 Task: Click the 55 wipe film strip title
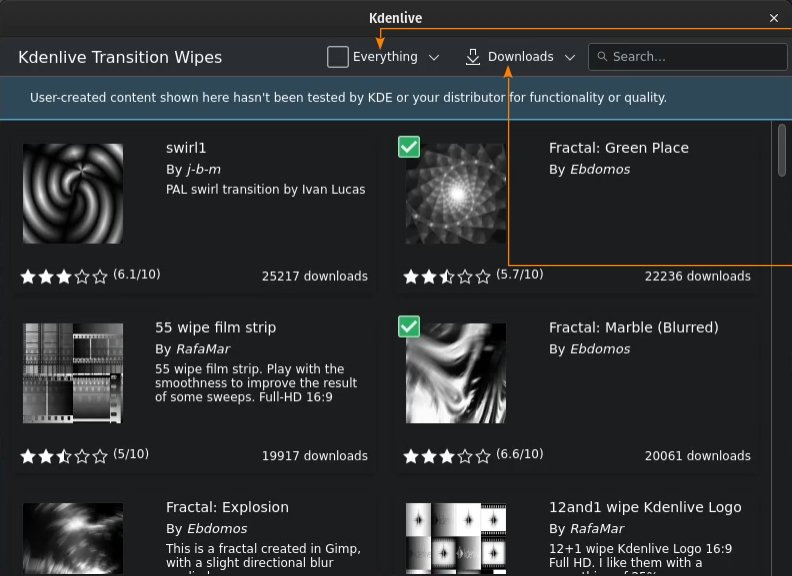[x=216, y=327]
